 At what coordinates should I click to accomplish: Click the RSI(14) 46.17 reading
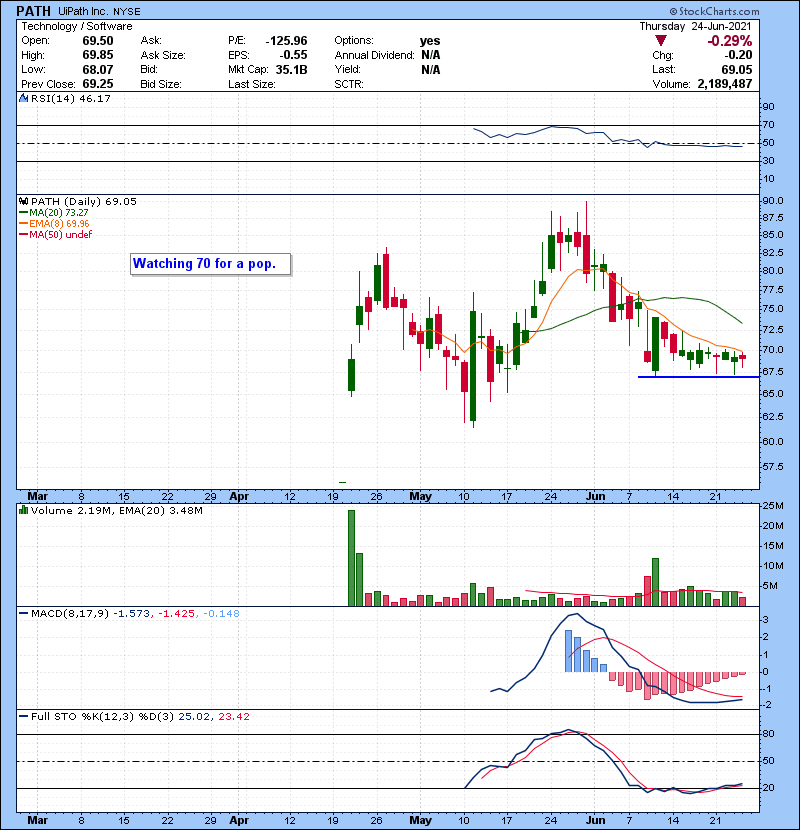[71, 98]
